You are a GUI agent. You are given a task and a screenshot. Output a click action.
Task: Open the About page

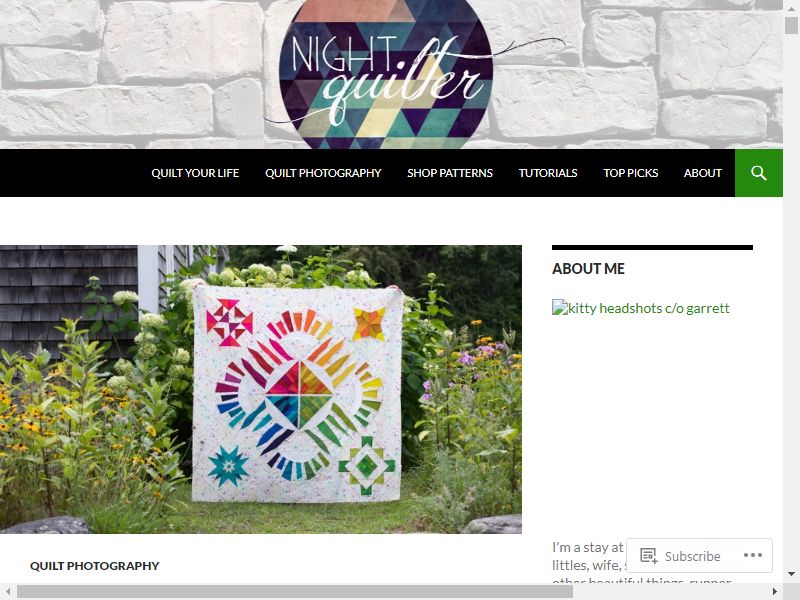pos(703,173)
